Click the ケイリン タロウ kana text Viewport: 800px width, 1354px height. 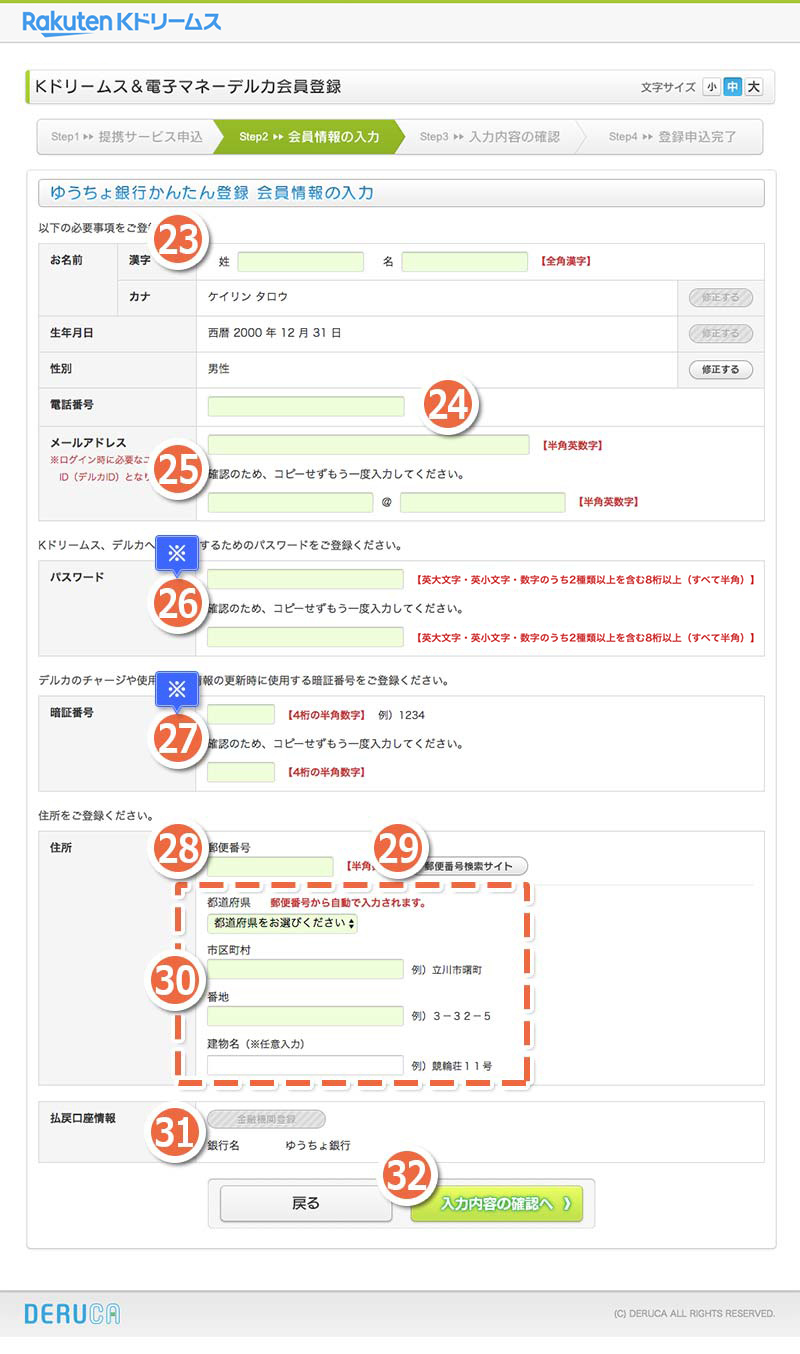(248, 298)
